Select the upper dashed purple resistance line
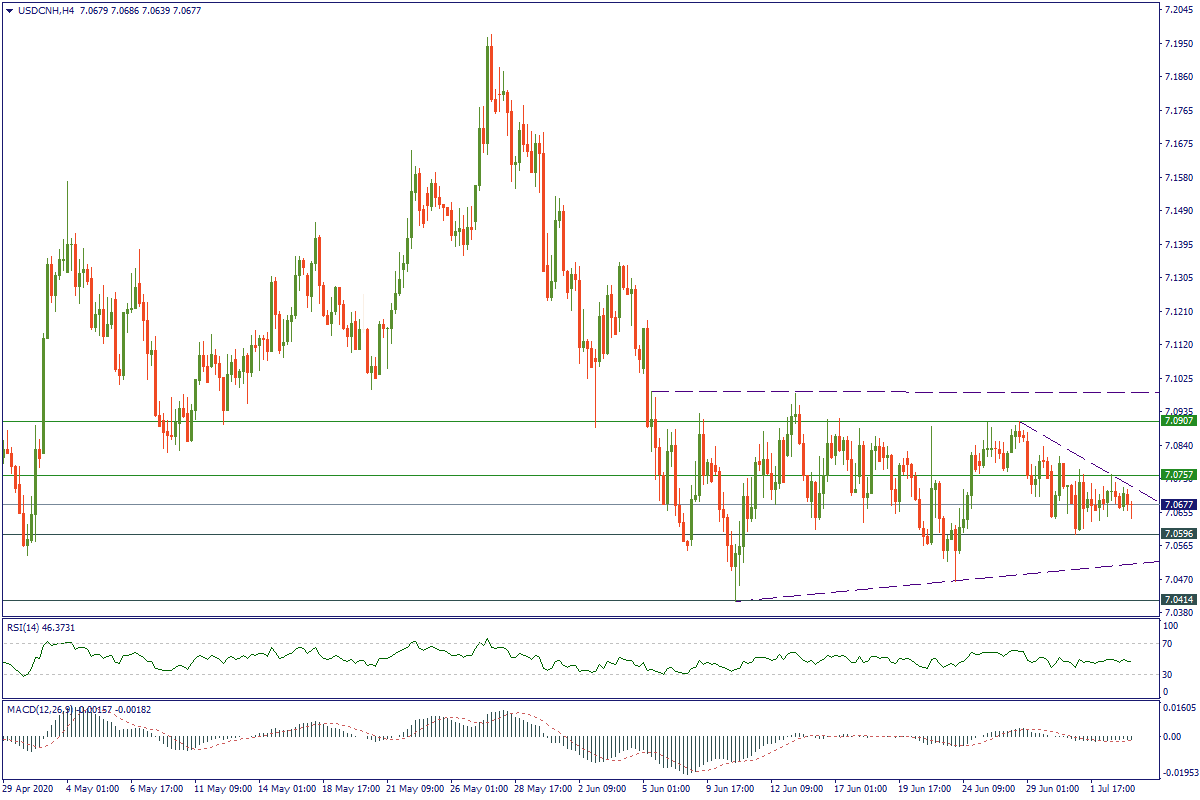This screenshot has width=1200, height=800. [900, 392]
